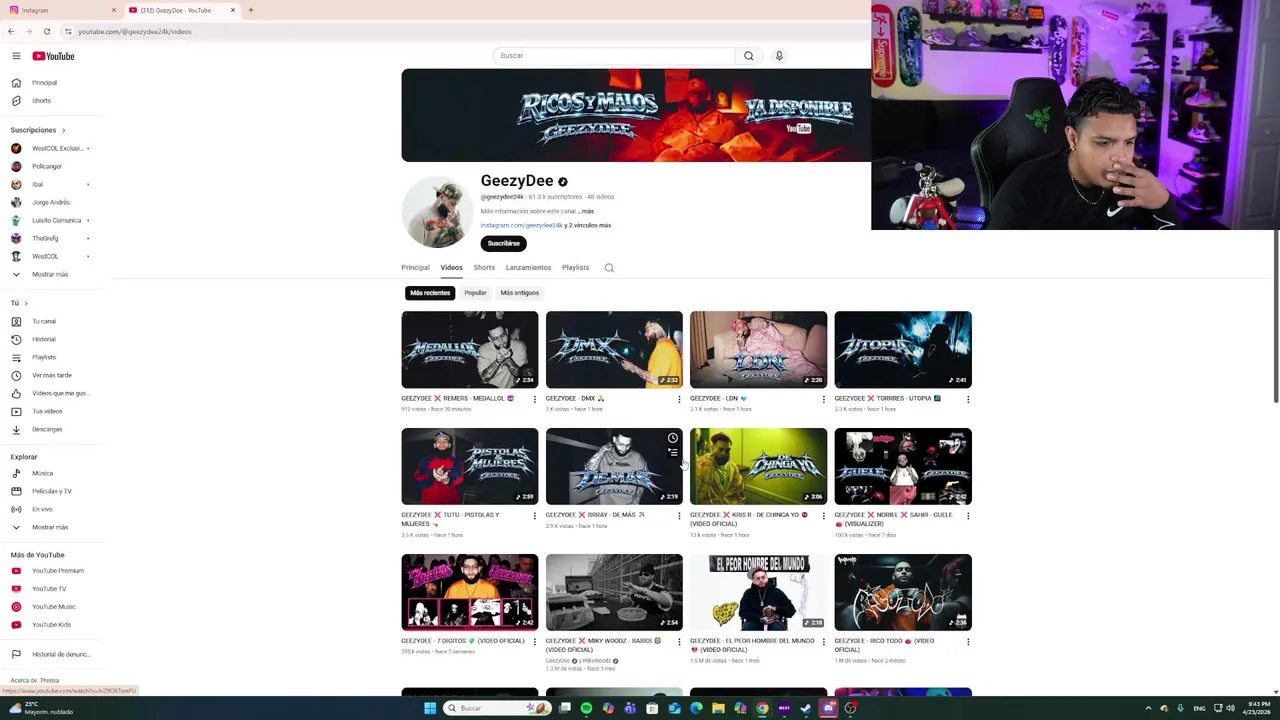Switch to the Principal channel tab
Viewport: 1280px width, 720px height.
(415, 268)
